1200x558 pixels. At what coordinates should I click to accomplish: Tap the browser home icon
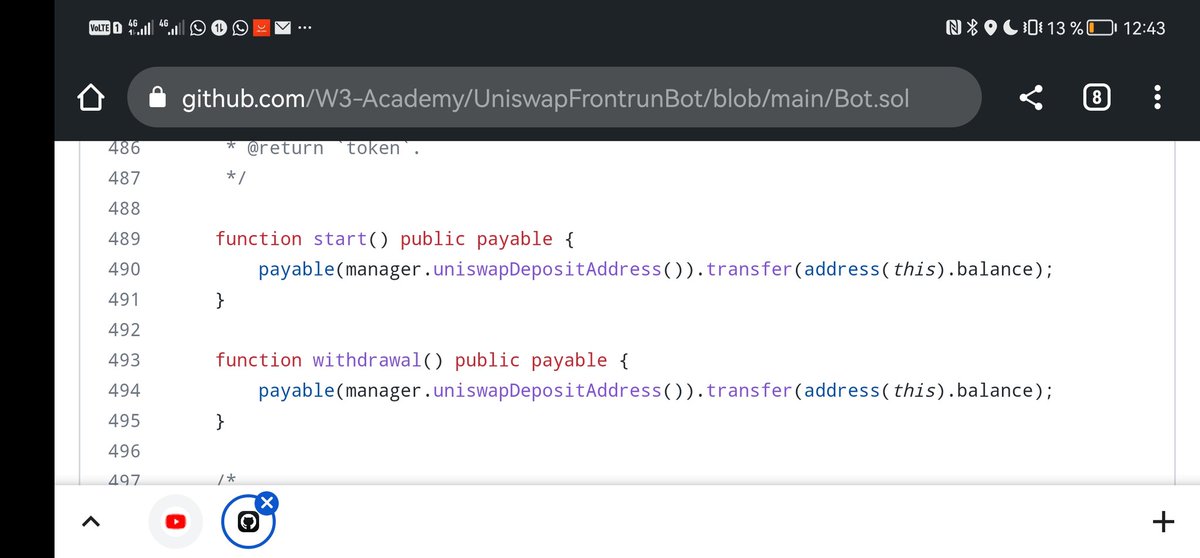[x=91, y=98]
